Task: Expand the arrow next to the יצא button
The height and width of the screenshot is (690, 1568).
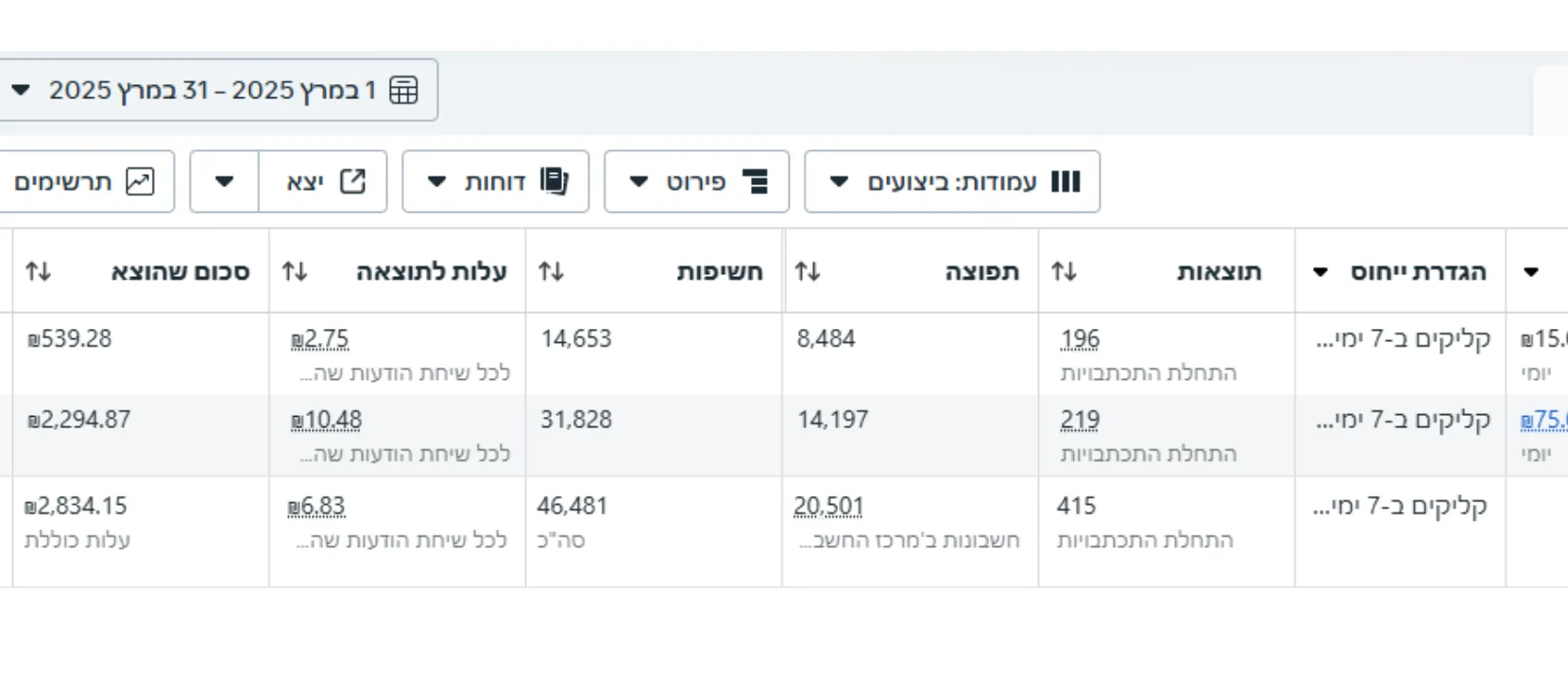Action: coord(224,181)
